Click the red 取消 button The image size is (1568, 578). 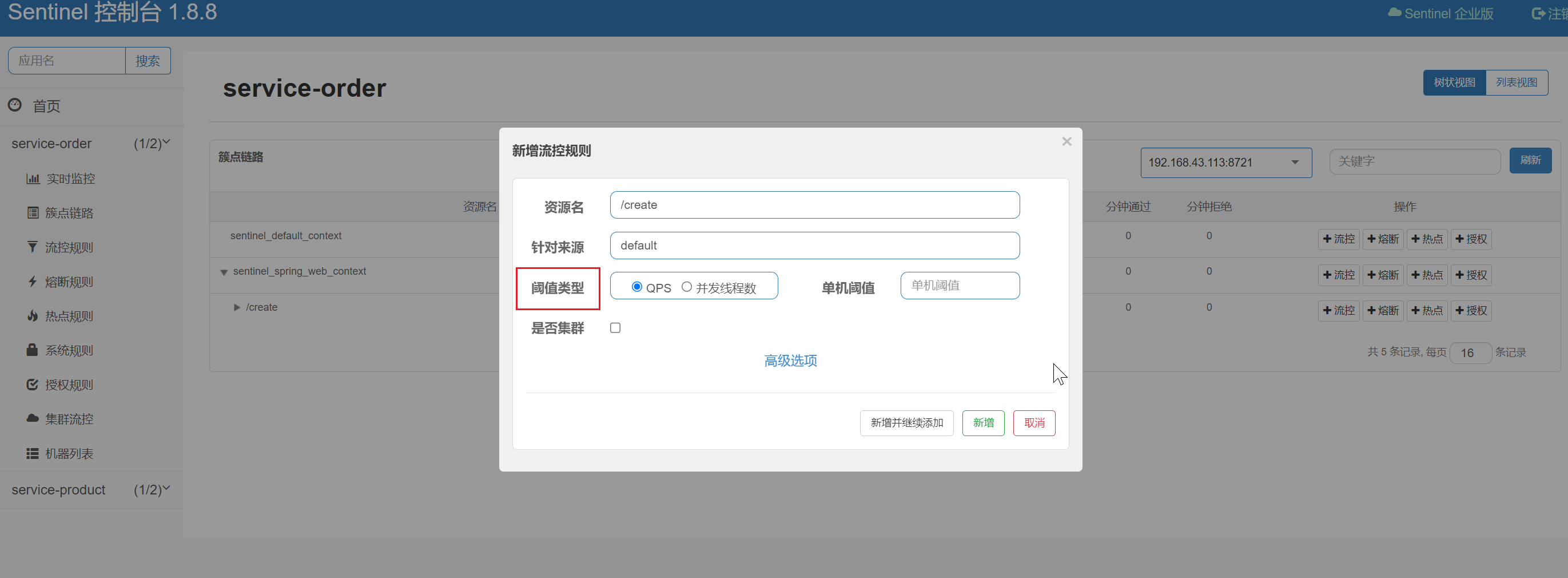click(1034, 423)
